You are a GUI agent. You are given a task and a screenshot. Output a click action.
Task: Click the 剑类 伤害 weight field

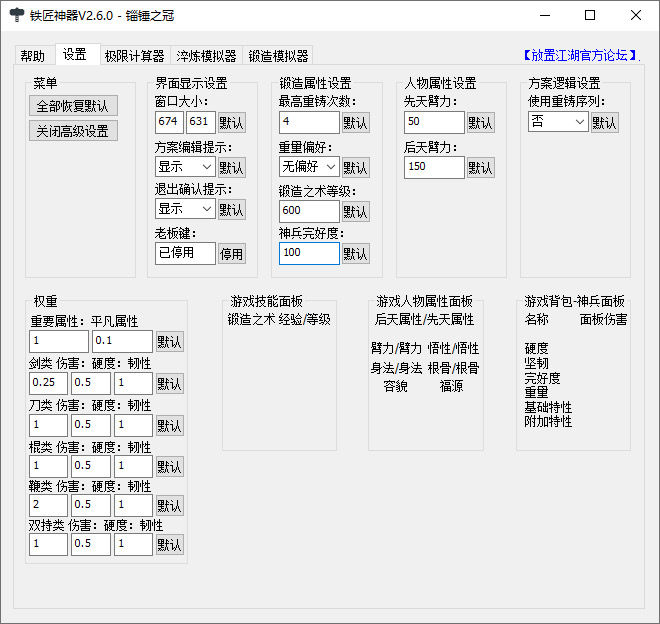click(48, 383)
